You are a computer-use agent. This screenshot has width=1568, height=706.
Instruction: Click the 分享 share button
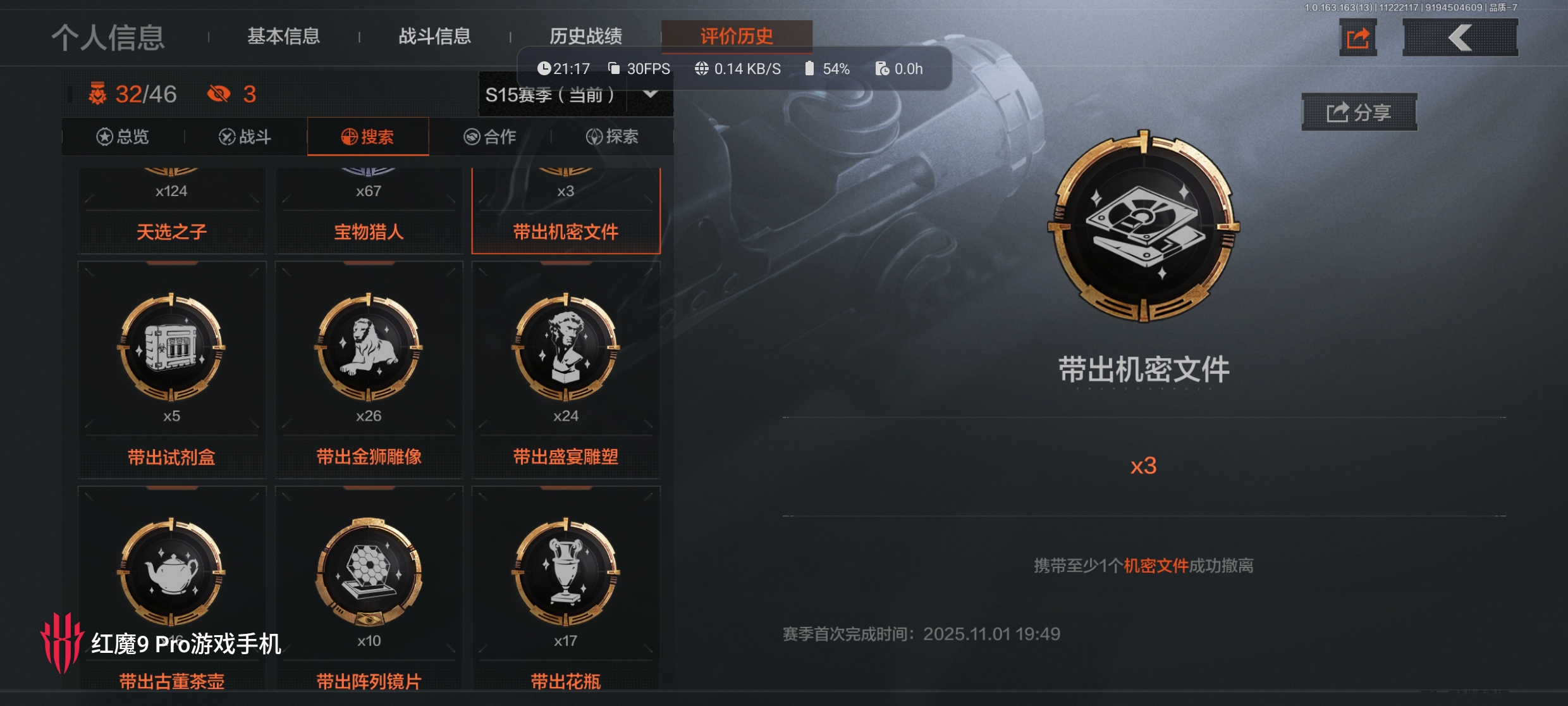1359,113
